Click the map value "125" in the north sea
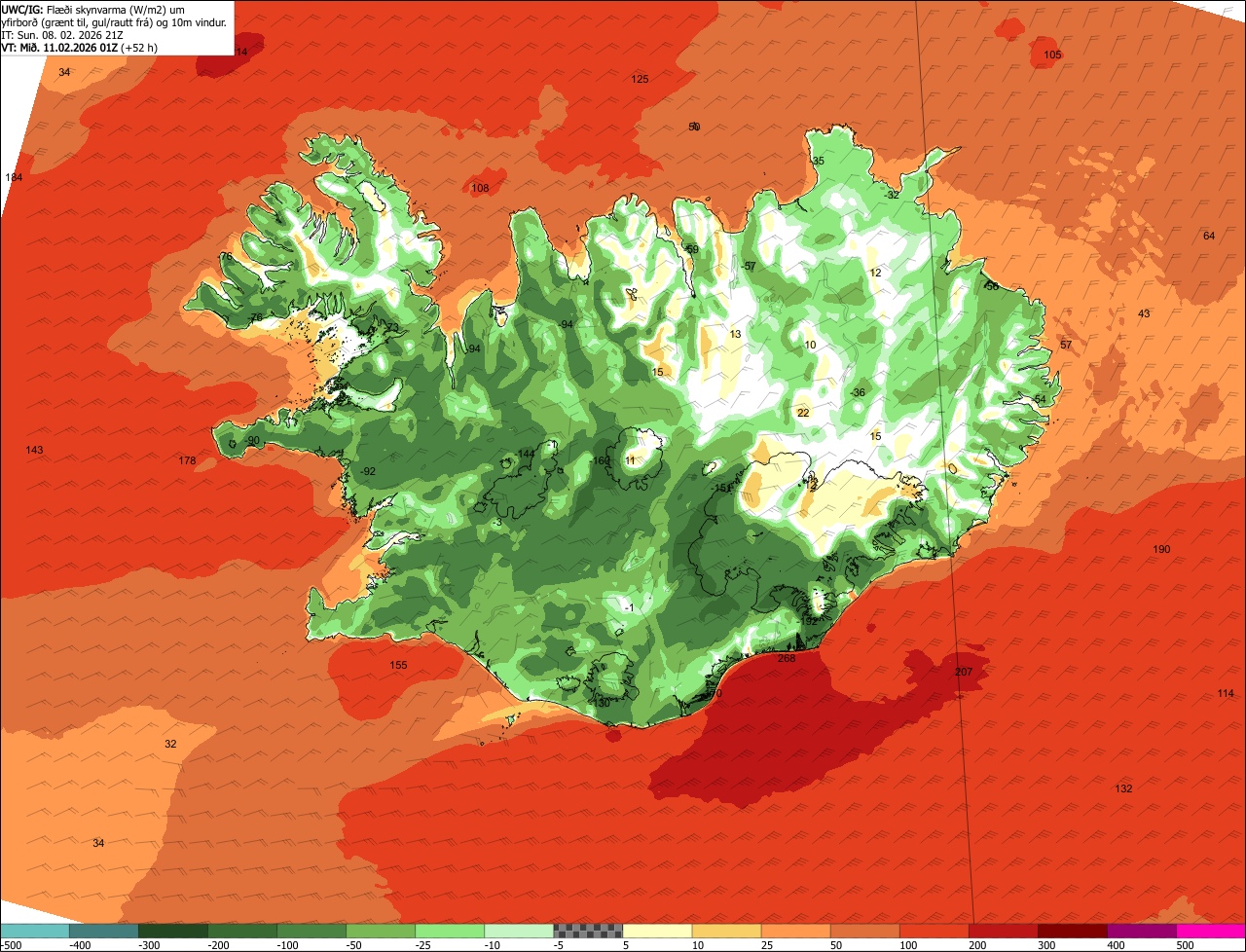The image size is (1246, 952). 640,80
